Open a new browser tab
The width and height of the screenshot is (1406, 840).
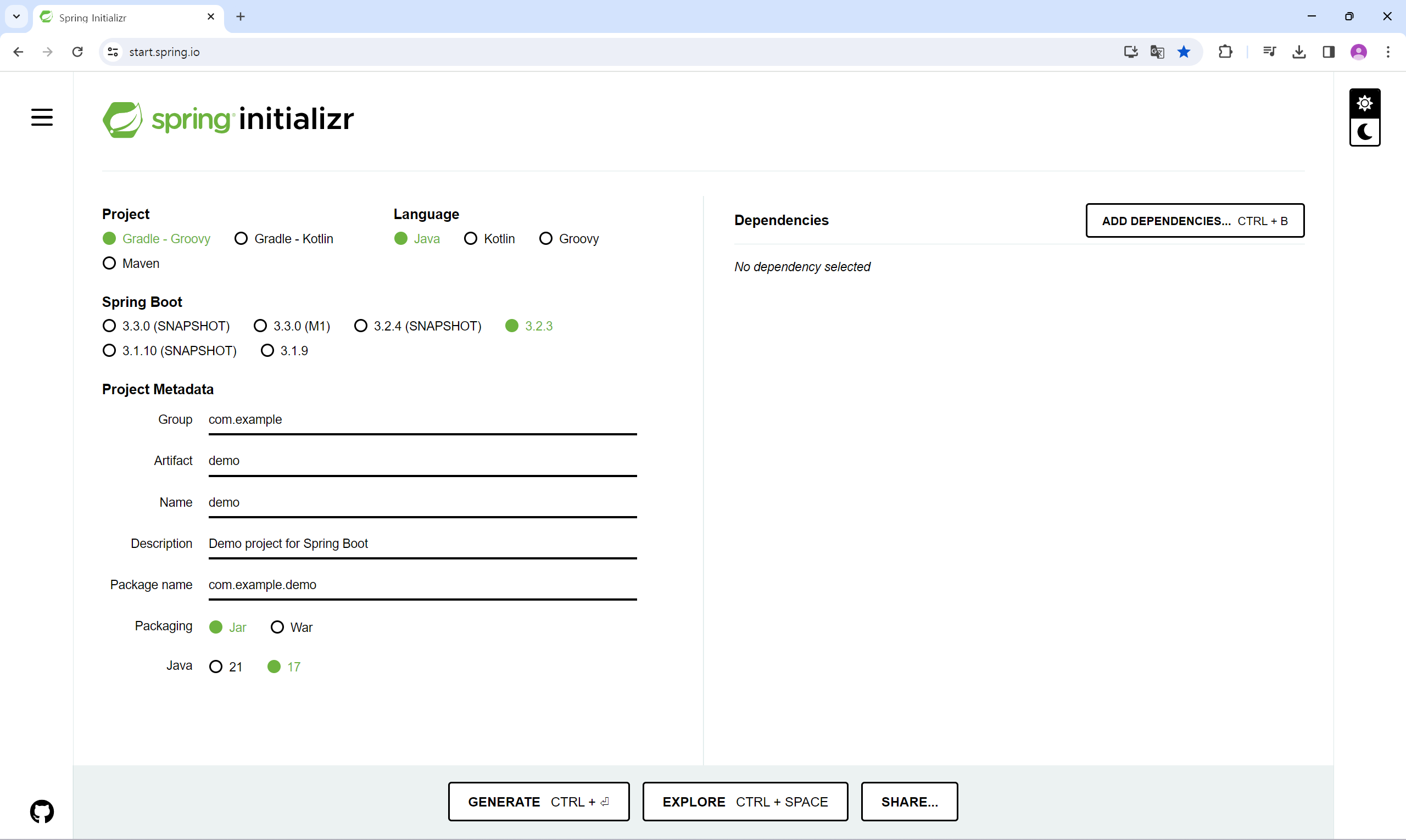241,16
